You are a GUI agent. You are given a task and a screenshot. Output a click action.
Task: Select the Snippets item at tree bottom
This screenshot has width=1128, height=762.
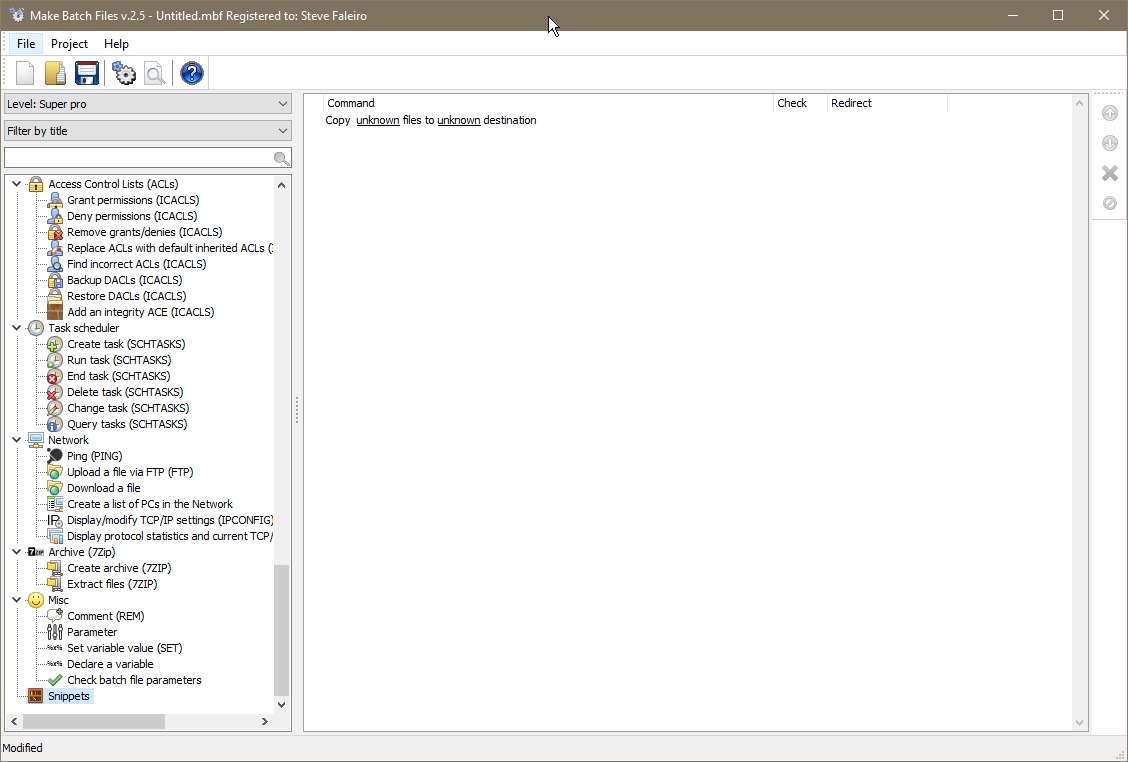(x=68, y=695)
